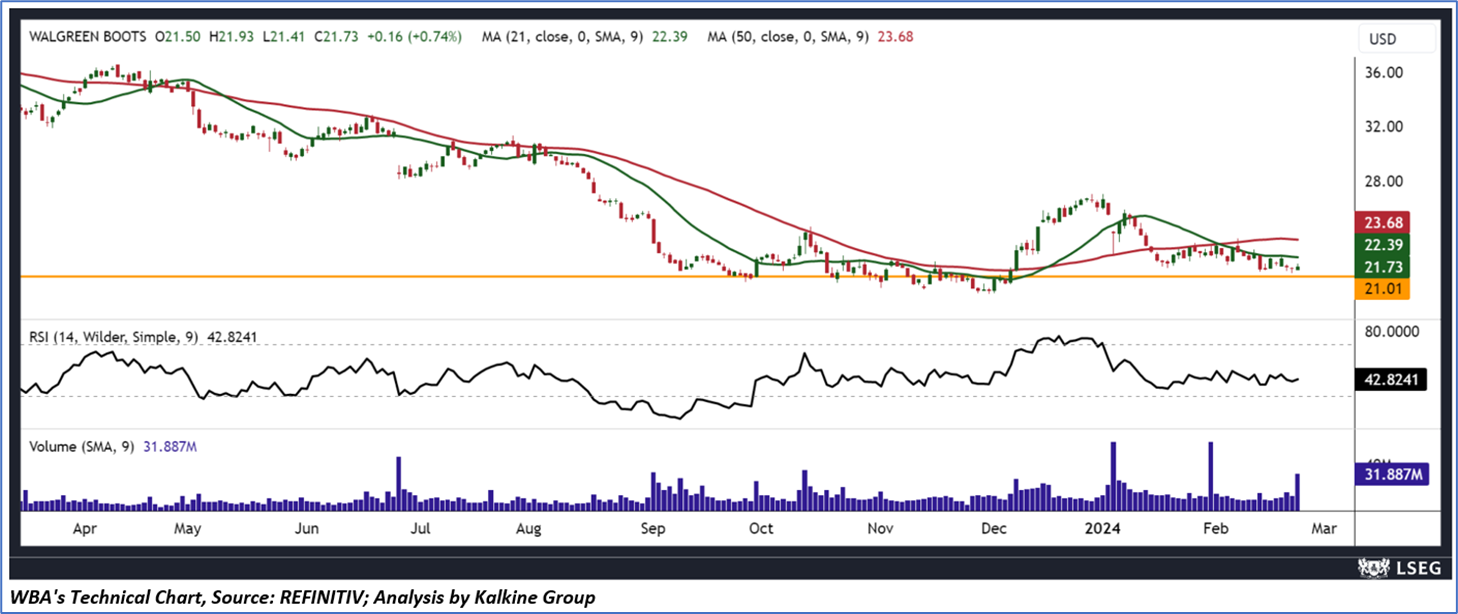Screen dimensions: 1458x614
Task: Click the May label on time axis
Action: pyautogui.click(x=187, y=528)
